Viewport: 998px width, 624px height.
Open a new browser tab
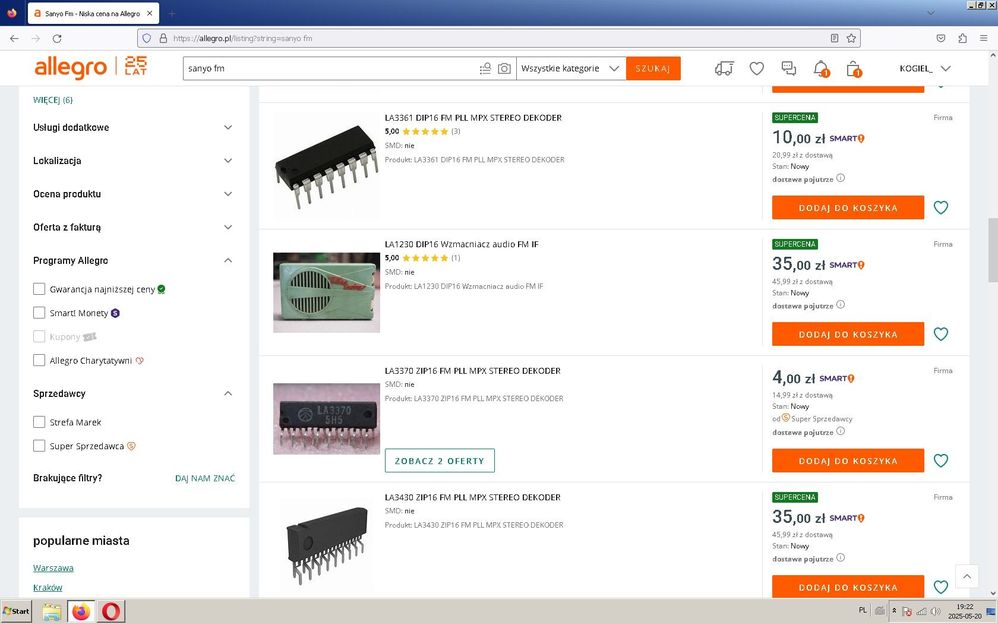[x=172, y=13]
